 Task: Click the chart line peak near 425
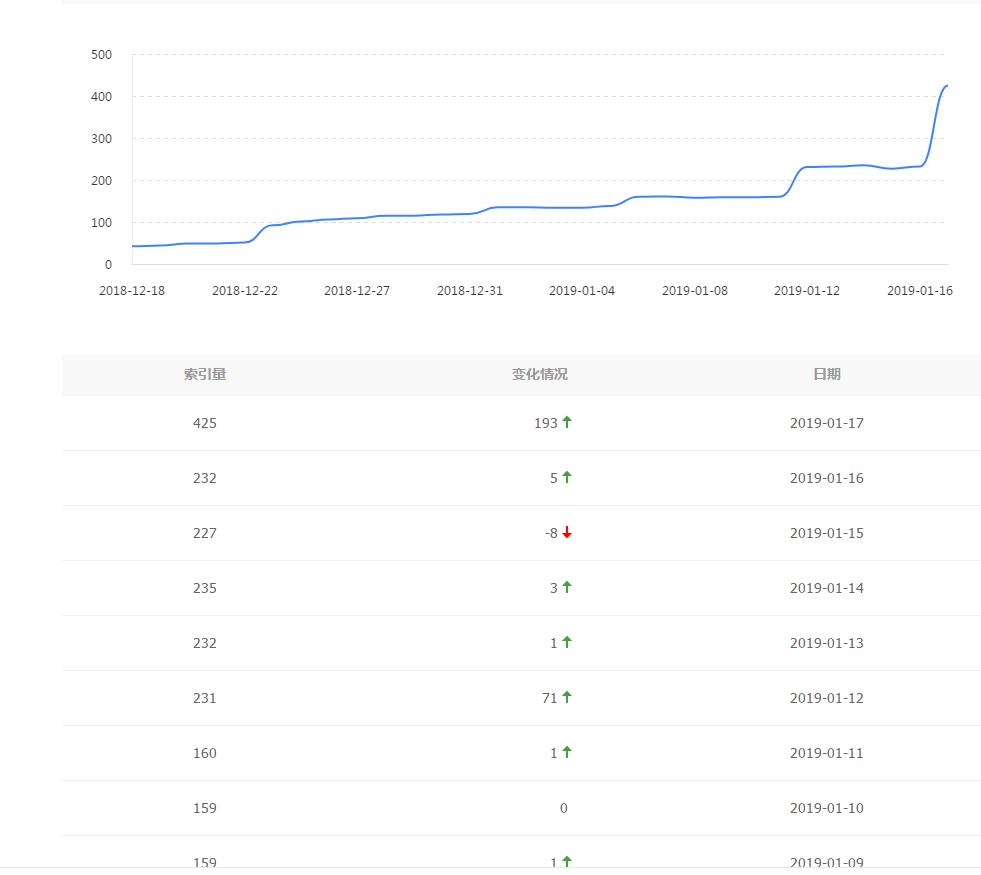click(945, 86)
